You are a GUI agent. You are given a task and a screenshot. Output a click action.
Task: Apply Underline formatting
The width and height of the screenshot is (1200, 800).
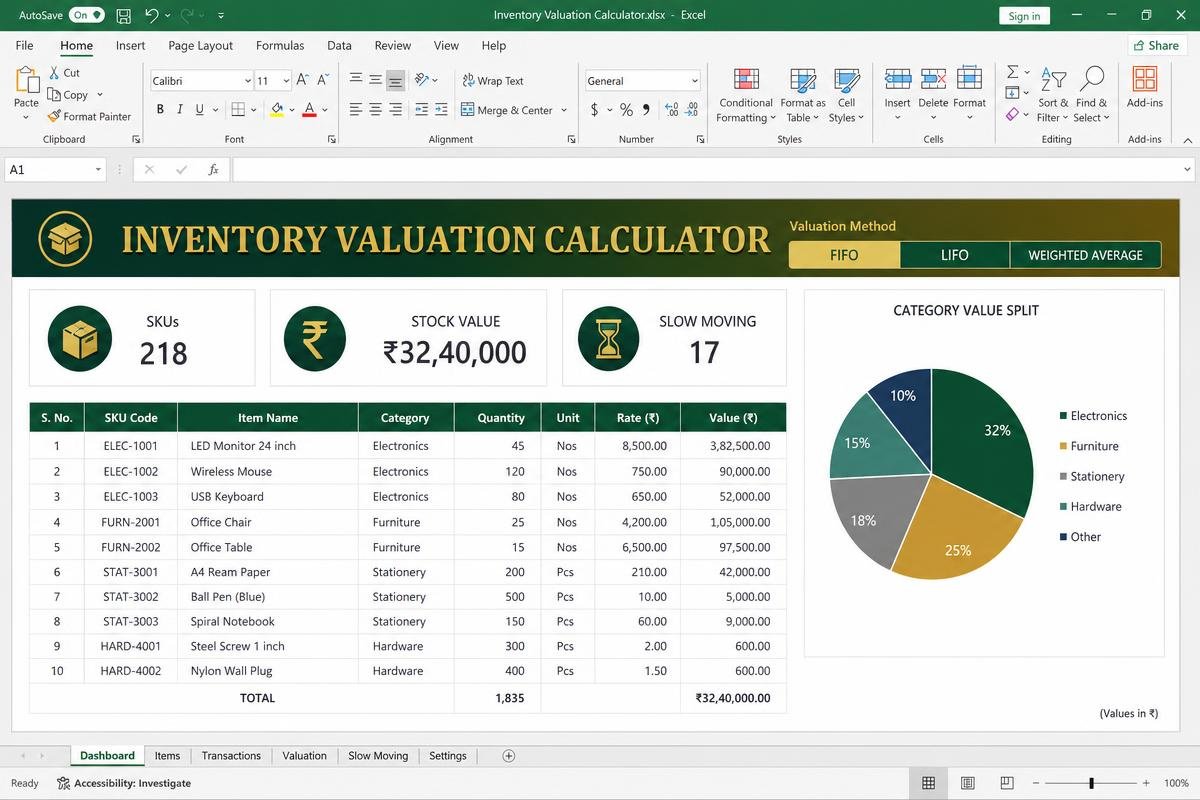[x=200, y=110]
